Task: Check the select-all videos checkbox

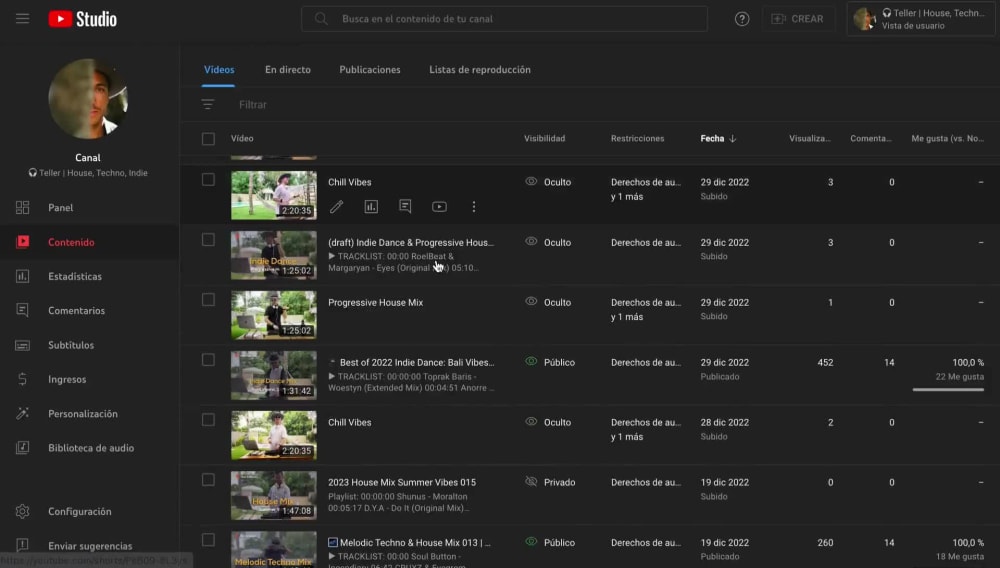Action: (x=208, y=138)
